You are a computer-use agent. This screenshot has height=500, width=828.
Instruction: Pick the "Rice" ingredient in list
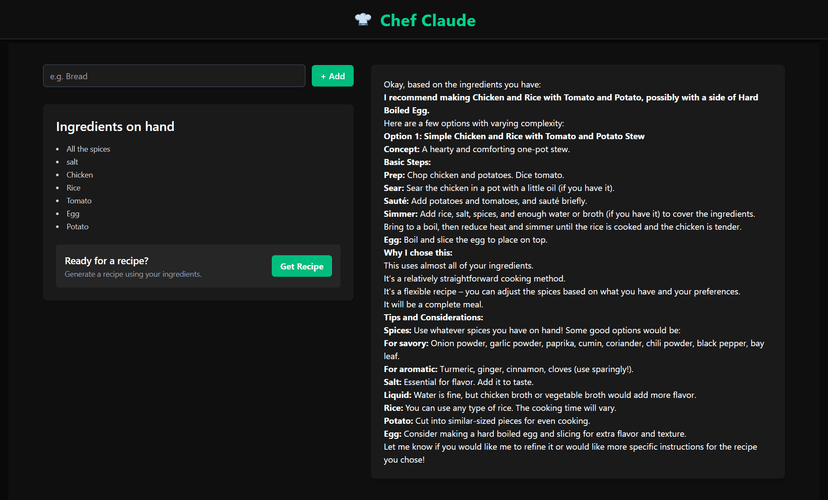[74, 188]
